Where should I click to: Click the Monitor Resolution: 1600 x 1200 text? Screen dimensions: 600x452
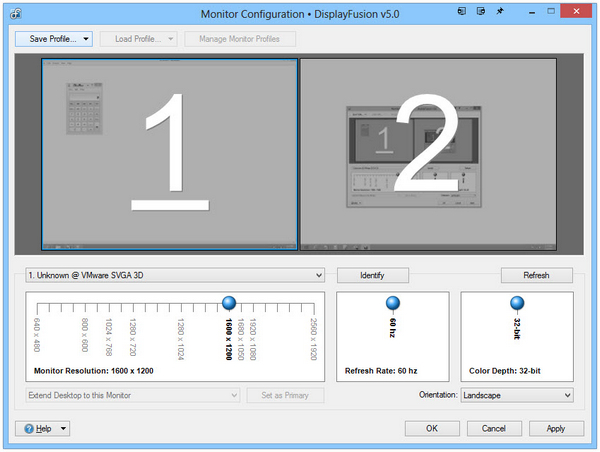click(x=94, y=371)
